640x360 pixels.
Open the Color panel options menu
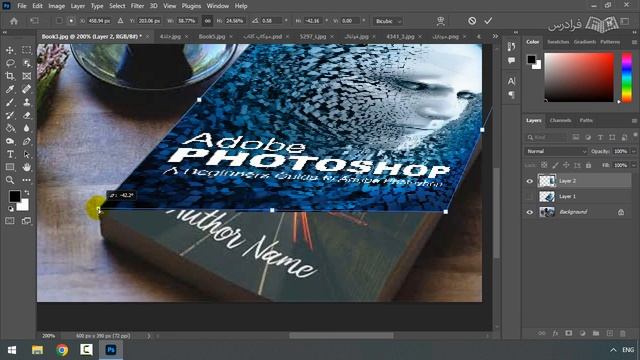634,42
